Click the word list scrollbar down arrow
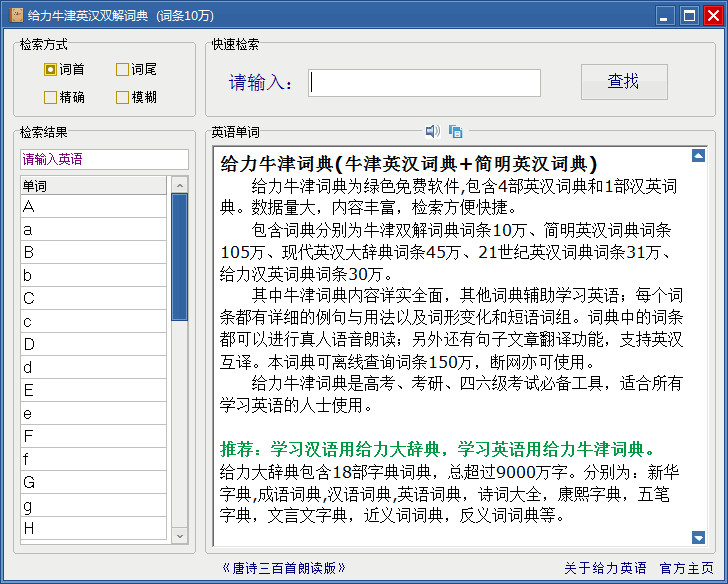Image resolution: width=728 pixels, height=584 pixels. [x=180, y=536]
